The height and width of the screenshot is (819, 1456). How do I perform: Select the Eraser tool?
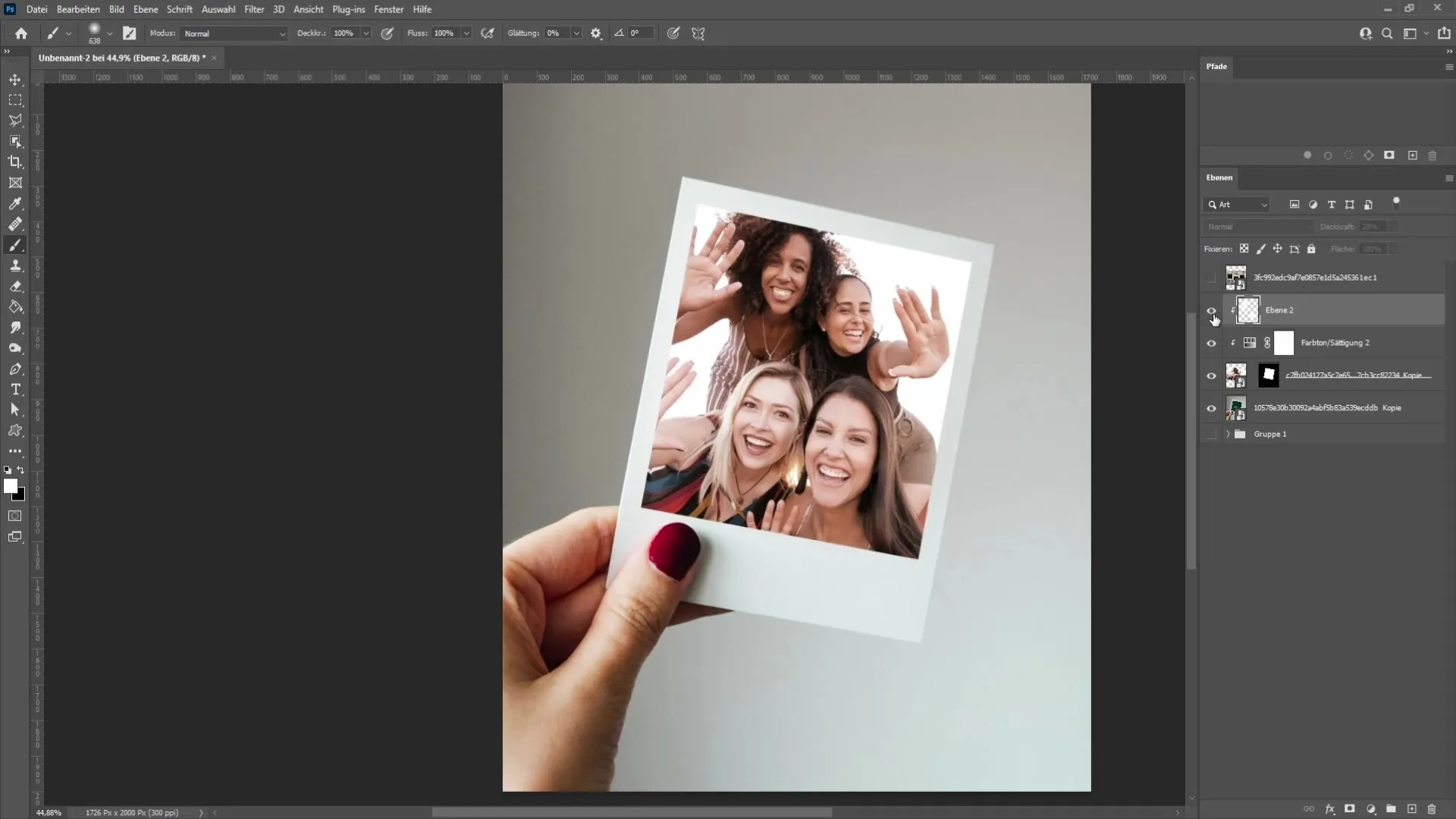coord(15,287)
